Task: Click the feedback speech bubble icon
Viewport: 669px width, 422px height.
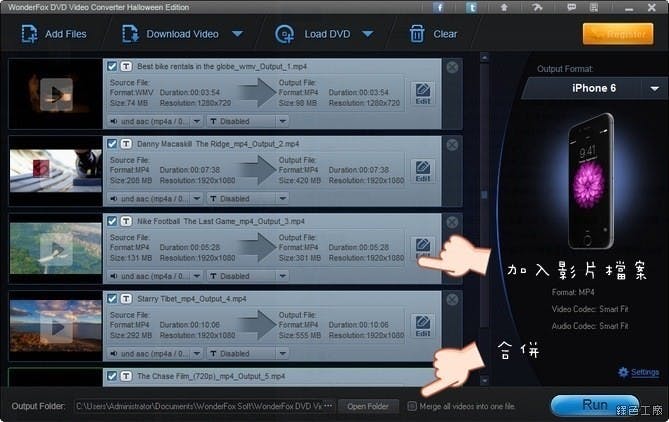Action: pyautogui.click(x=571, y=7)
